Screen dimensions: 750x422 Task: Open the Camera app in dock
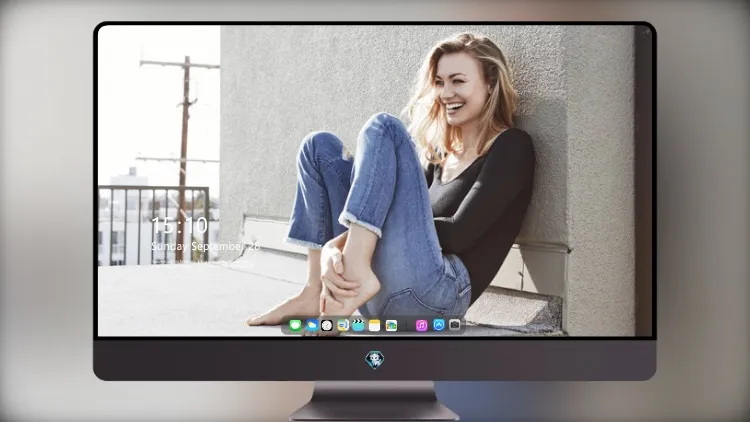pyautogui.click(x=455, y=325)
